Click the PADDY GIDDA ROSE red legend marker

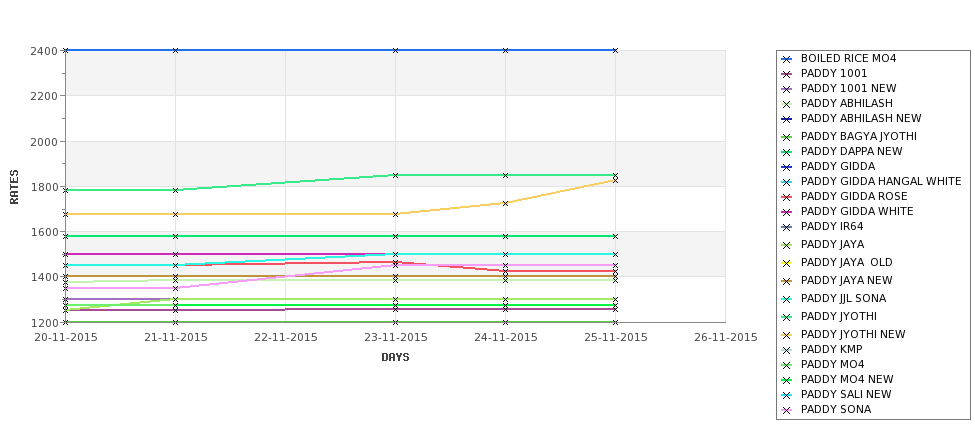click(x=787, y=197)
